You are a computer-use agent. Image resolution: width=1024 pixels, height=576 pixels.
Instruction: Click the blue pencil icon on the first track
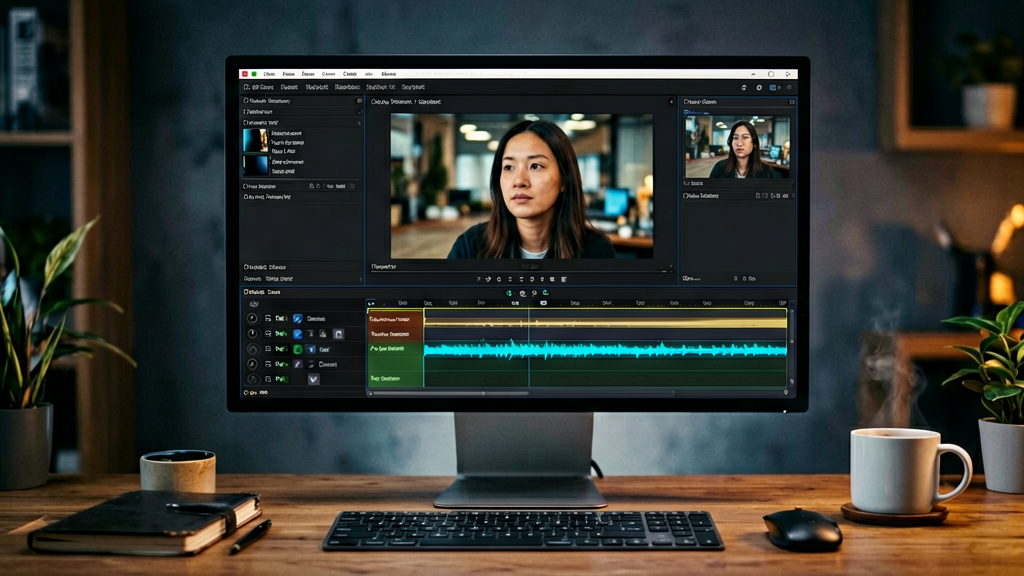(298, 319)
